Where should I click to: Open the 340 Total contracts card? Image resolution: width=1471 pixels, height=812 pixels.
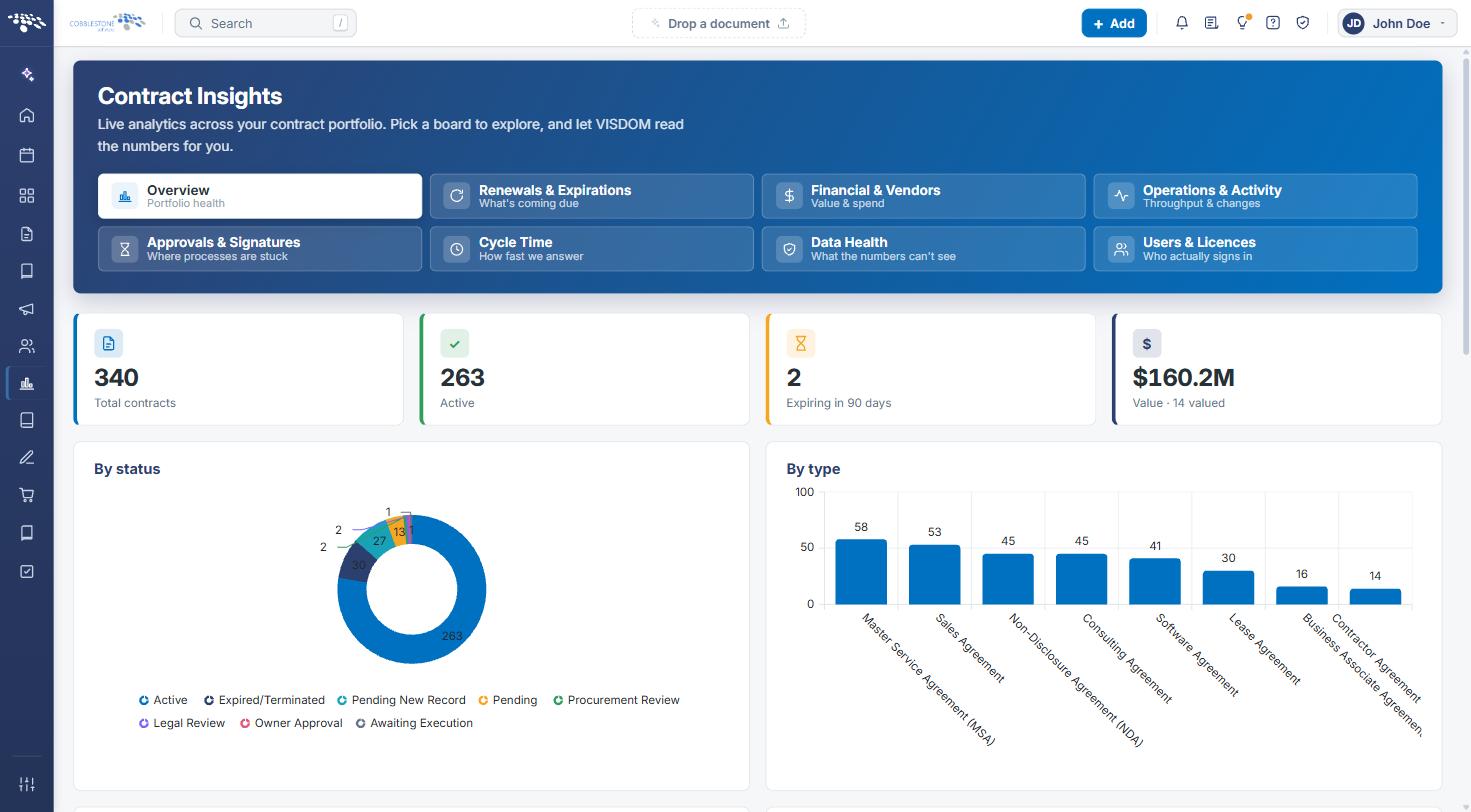(238, 369)
